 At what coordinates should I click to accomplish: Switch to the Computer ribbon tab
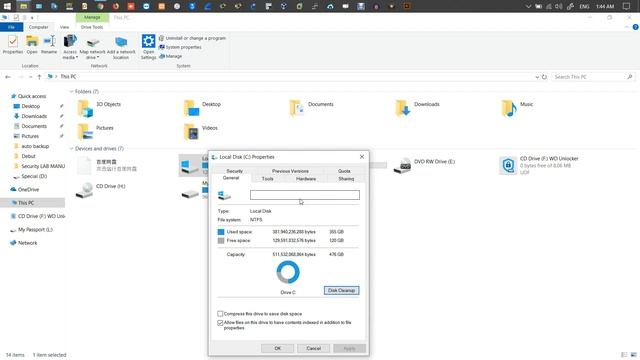(38, 27)
